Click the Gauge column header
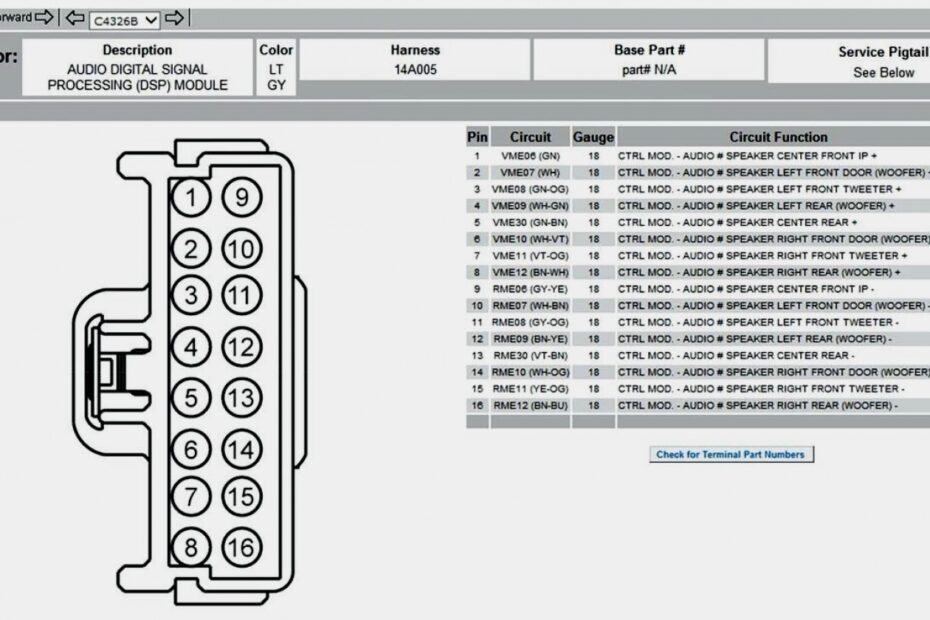 593,137
